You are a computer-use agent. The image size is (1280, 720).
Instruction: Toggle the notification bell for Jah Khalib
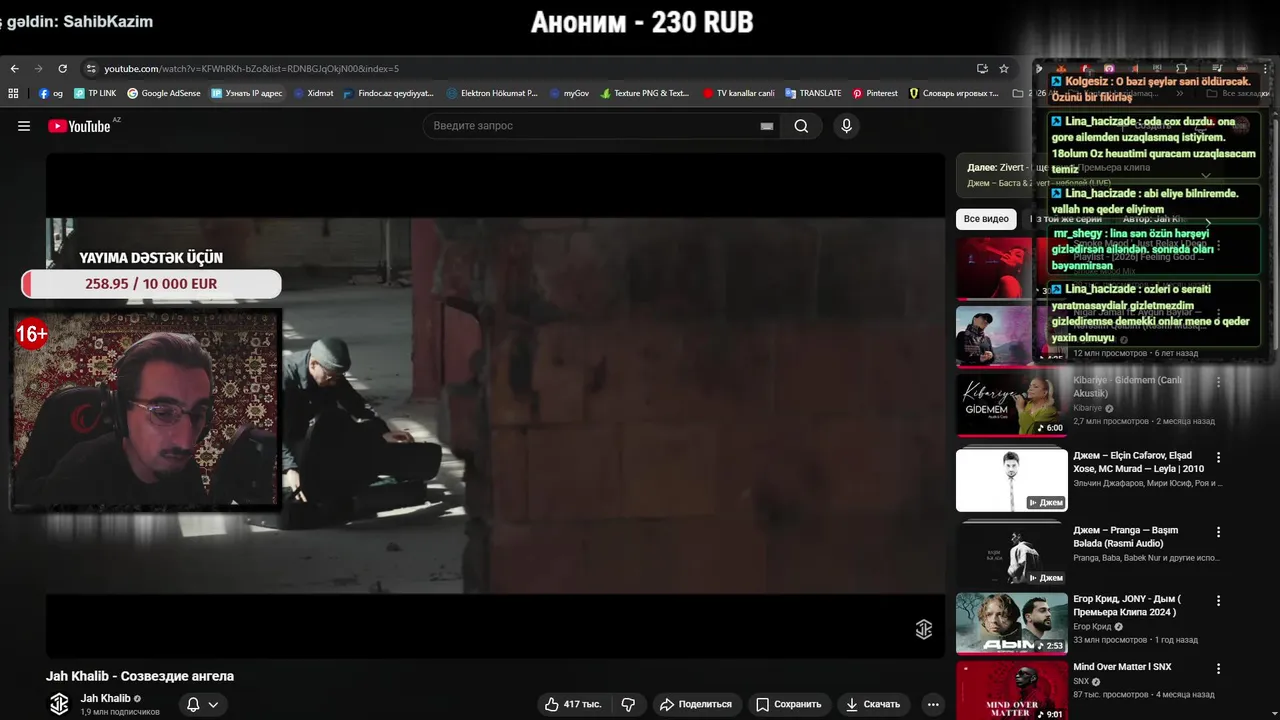(194, 705)
